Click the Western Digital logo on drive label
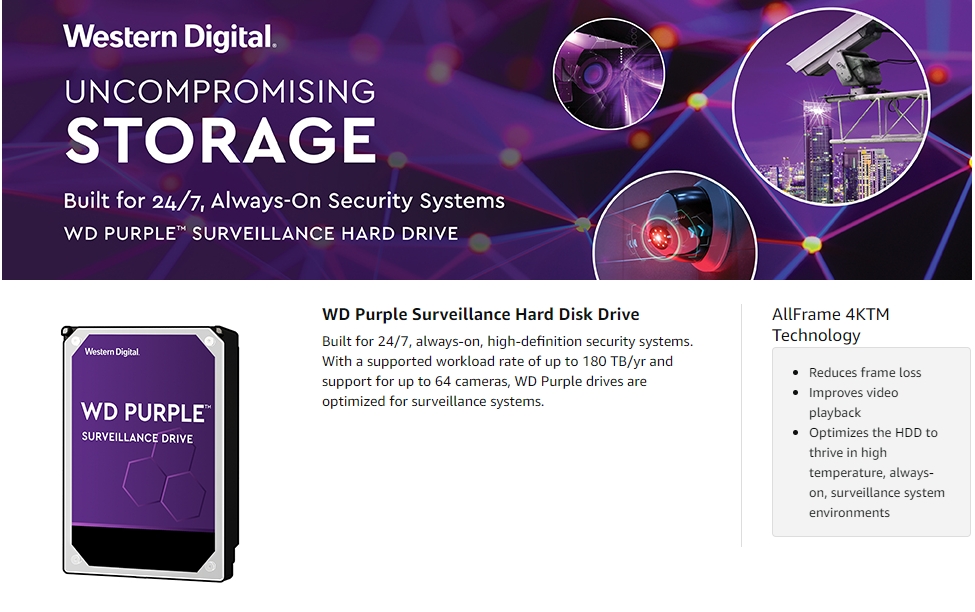The width and height of the screenshot is (975, 612). click(112, 352)
